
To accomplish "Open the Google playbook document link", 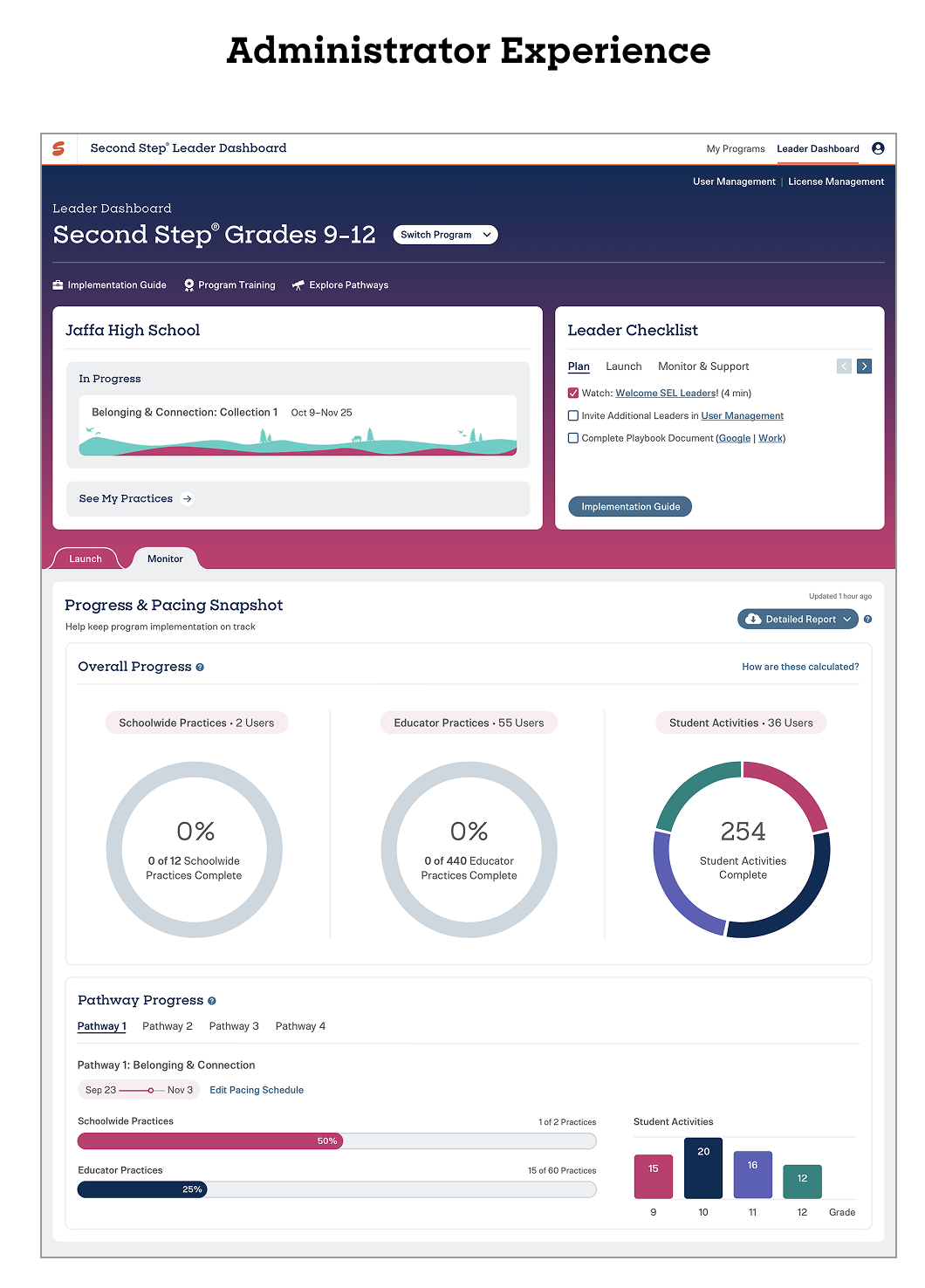I will [735, 439].
